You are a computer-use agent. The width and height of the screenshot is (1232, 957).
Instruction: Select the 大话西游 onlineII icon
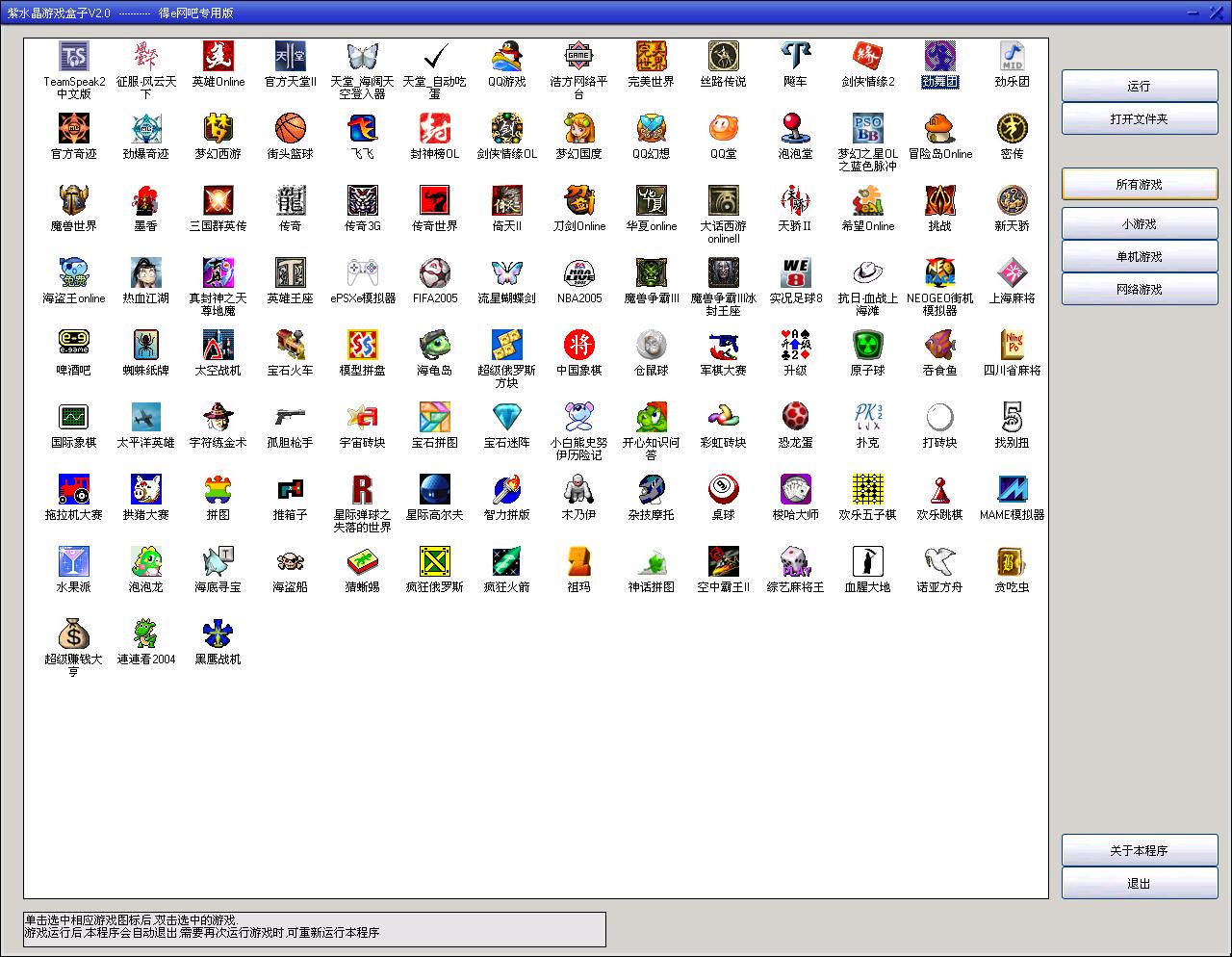pos(724,200)
